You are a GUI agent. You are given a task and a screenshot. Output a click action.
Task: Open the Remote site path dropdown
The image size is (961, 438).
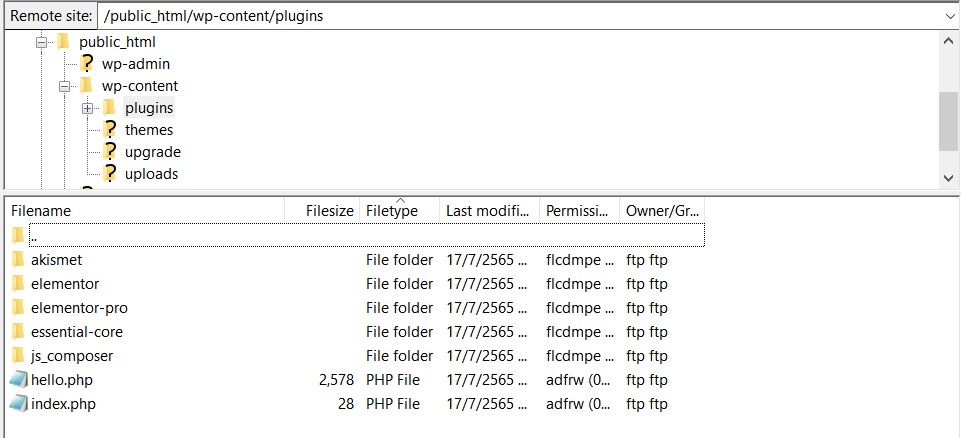[948, 16]
